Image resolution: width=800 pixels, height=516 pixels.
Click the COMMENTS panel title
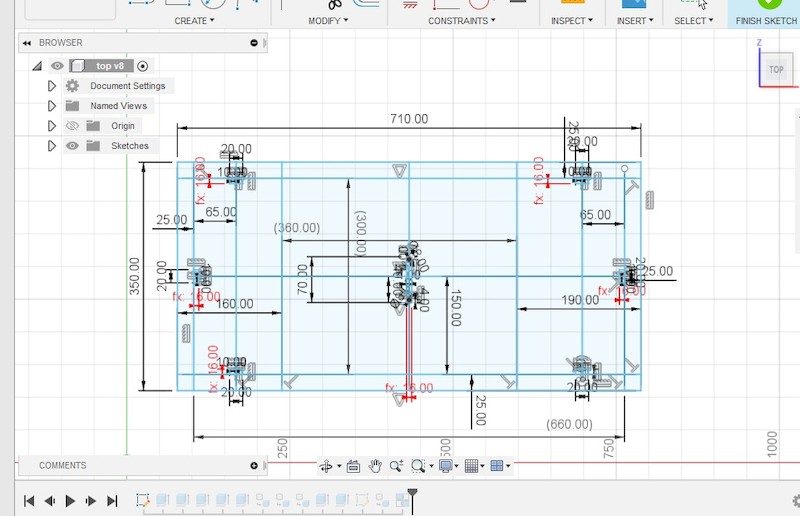tap(63, 465)
